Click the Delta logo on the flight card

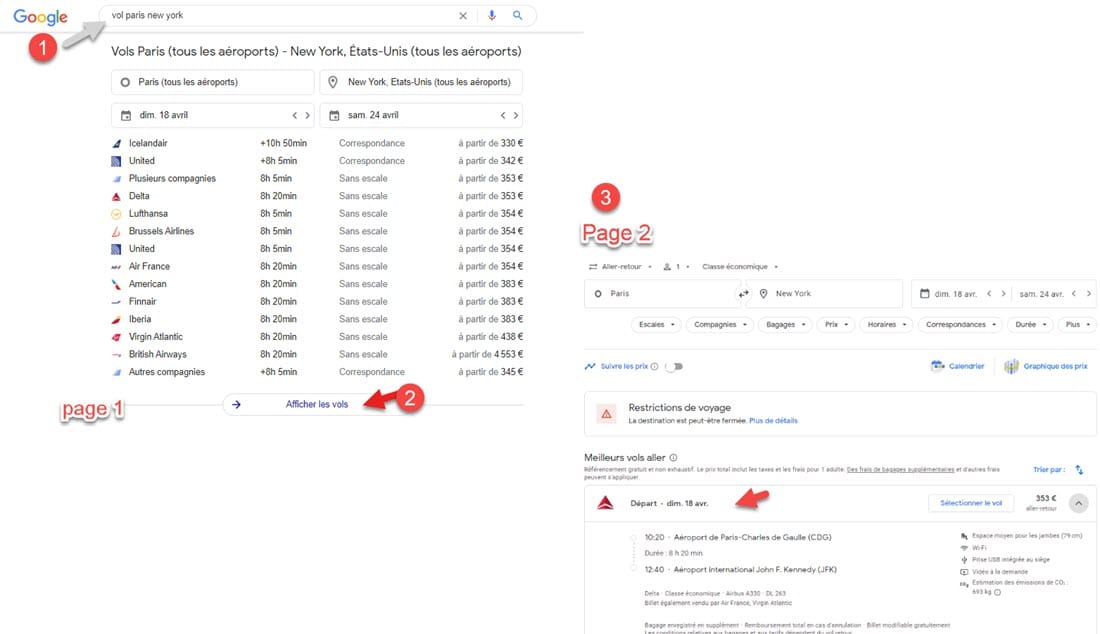point(605,503)
